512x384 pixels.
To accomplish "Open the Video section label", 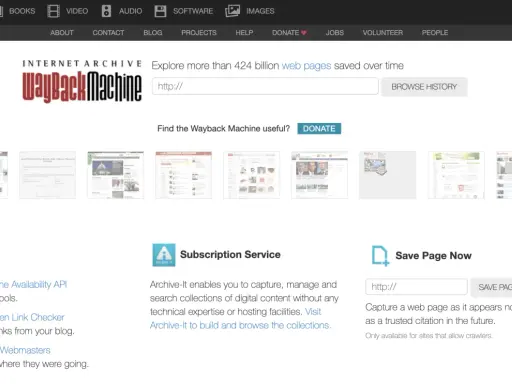I will point(77,11).
